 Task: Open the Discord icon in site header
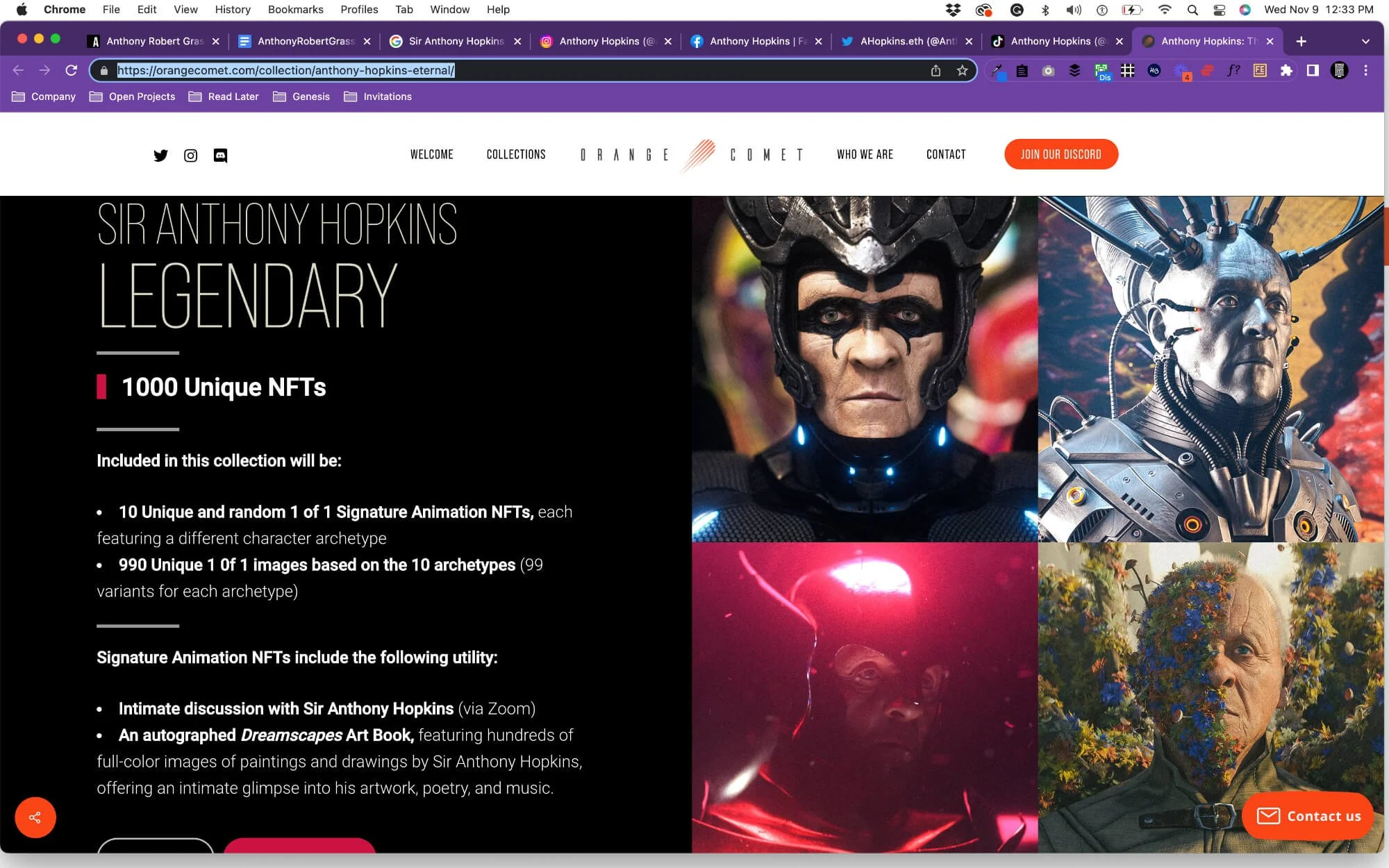(x=220, y=155)
